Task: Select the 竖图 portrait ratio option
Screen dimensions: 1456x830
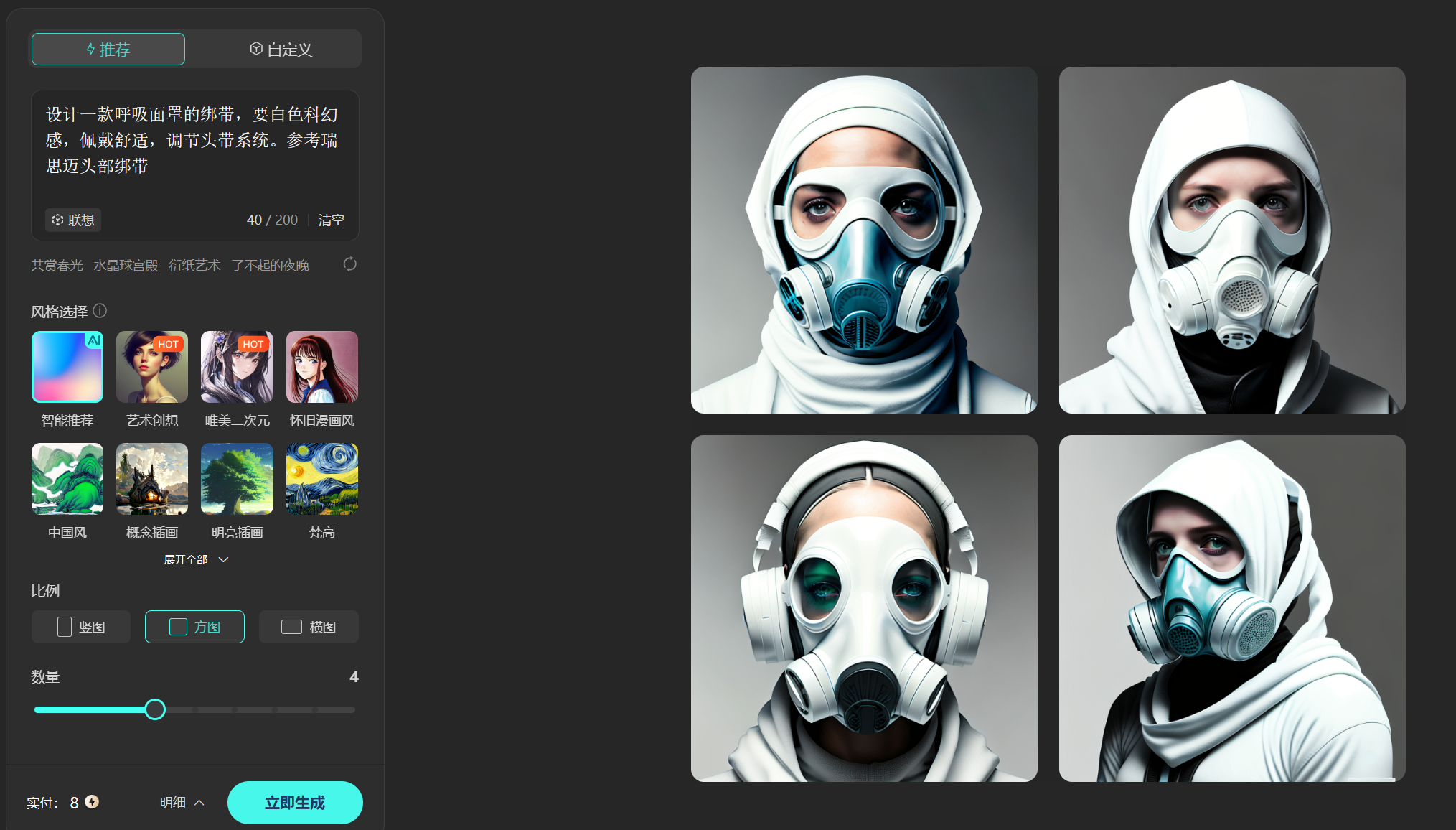Action: coord(81,627)
